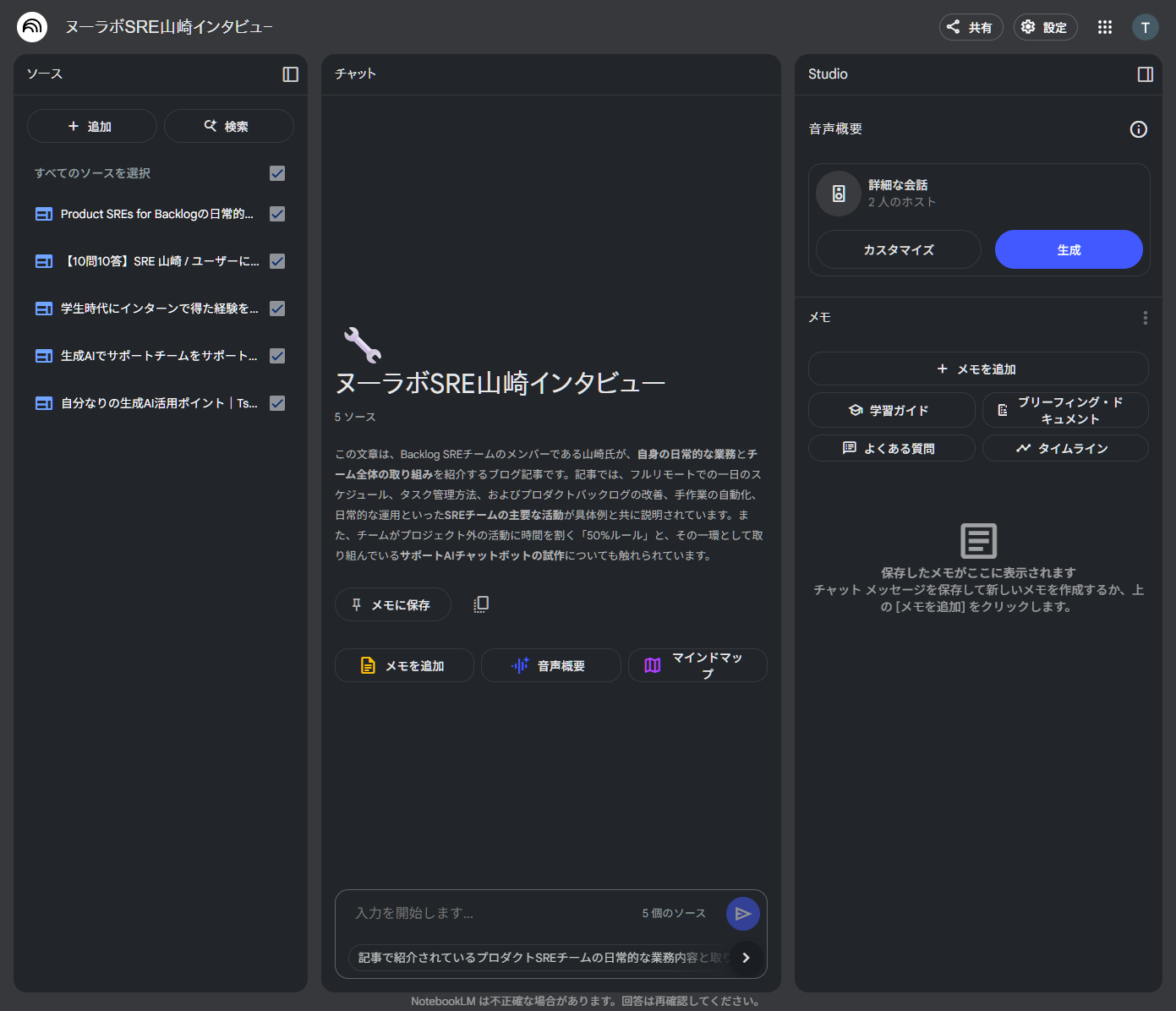This screenshot has width=1176, height=1011.
Task: Click the NotebookLM logo
Action: pyautogui.click(x=31, y=26)
